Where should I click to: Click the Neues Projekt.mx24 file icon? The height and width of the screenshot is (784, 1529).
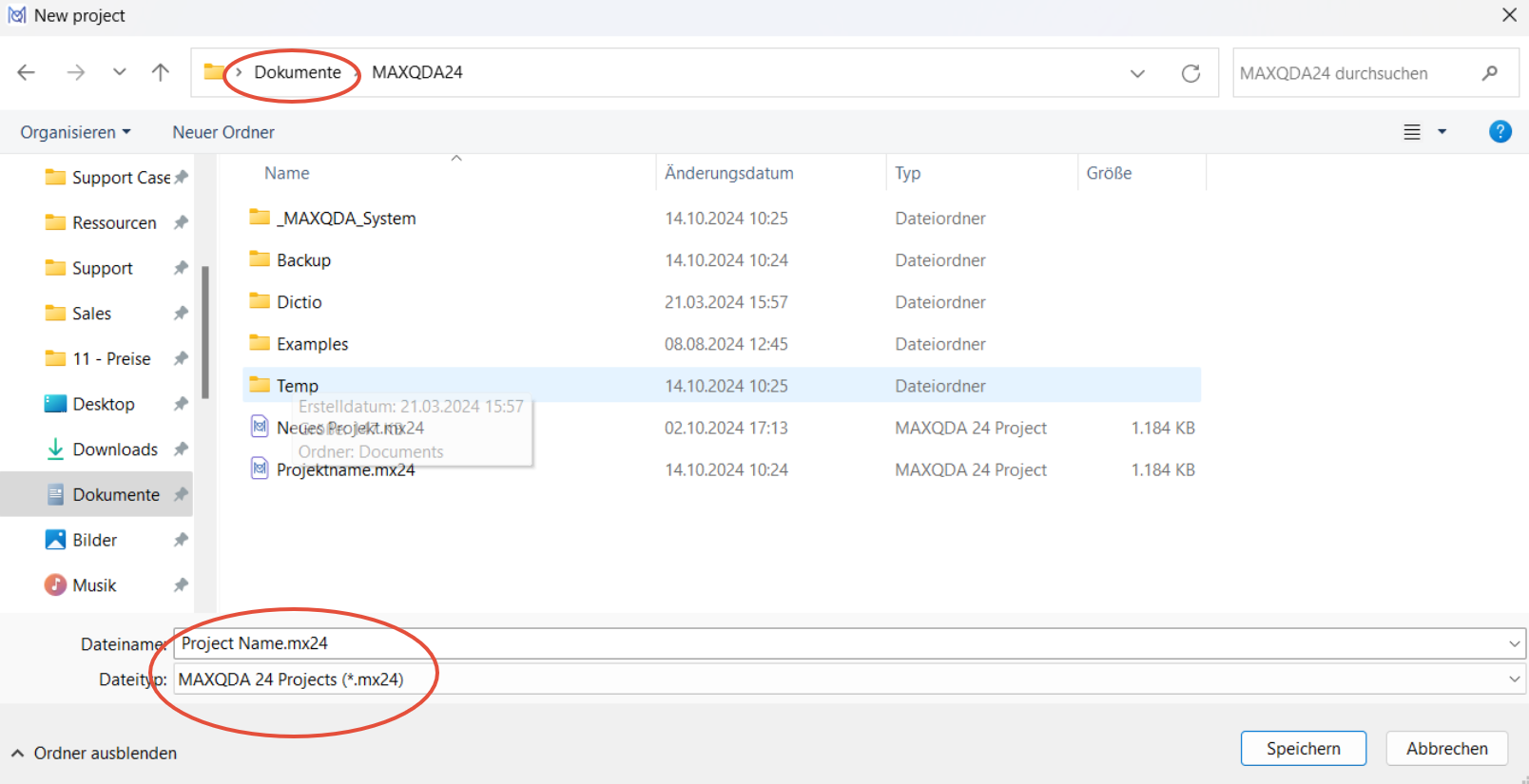point(260,427)
